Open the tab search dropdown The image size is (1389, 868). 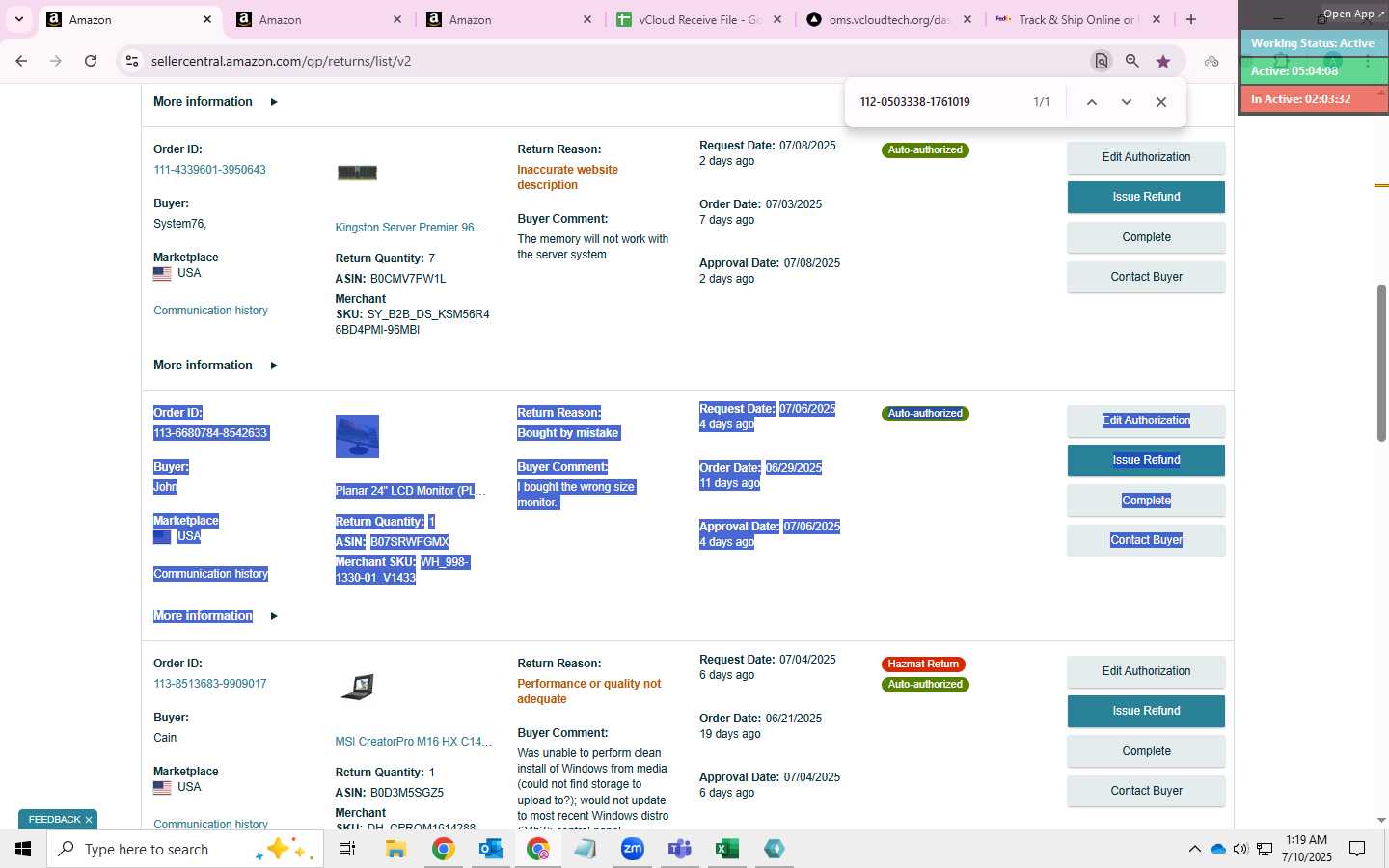pyautogui.click(x=19, y=19)
